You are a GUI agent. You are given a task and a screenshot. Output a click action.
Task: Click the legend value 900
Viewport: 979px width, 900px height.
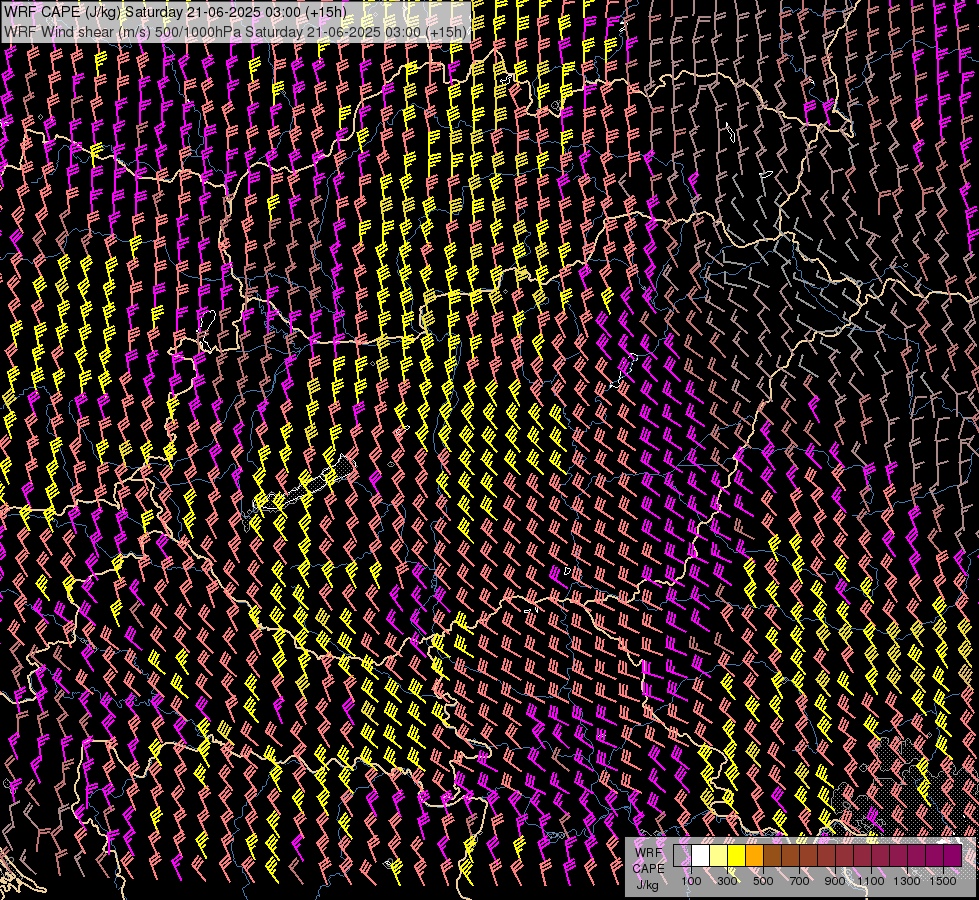point(835,881)
